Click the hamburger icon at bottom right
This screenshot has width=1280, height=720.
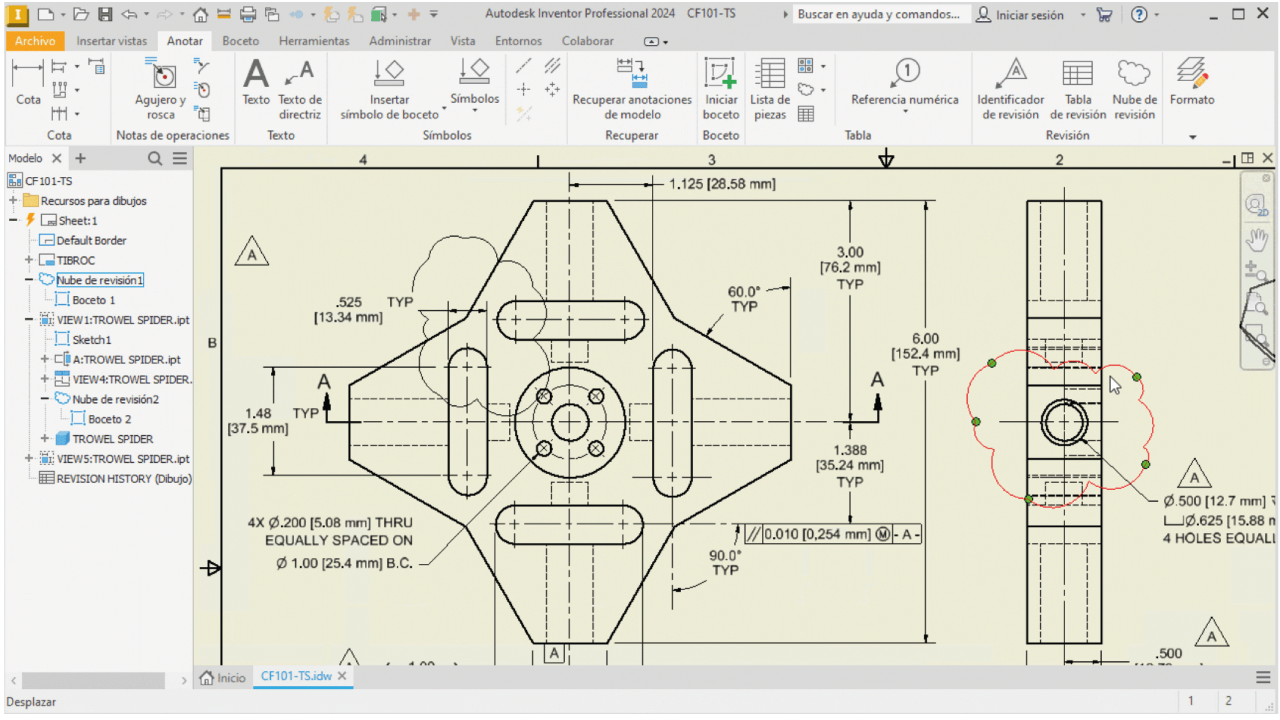pyautogui.click(x=1264, y=677)
